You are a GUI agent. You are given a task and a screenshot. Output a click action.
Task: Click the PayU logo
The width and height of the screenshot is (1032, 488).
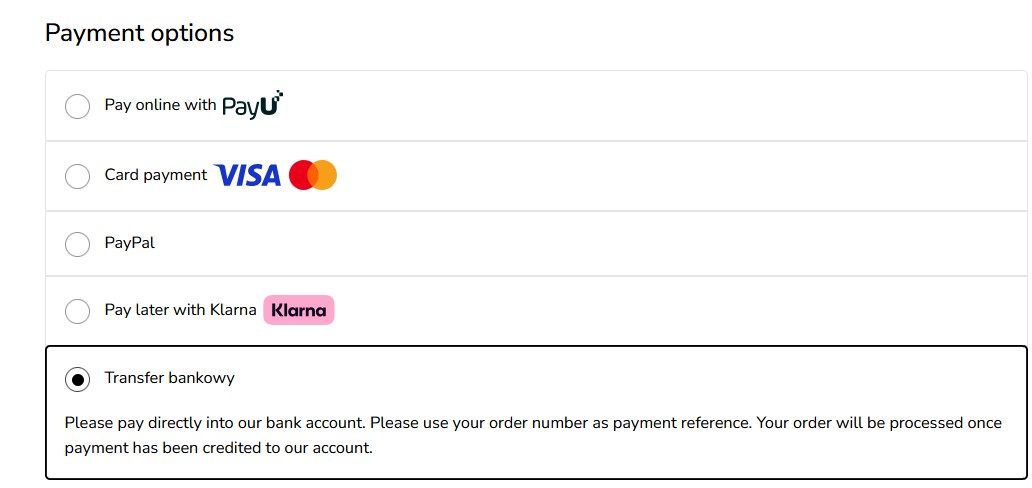[x=253, y=105]
